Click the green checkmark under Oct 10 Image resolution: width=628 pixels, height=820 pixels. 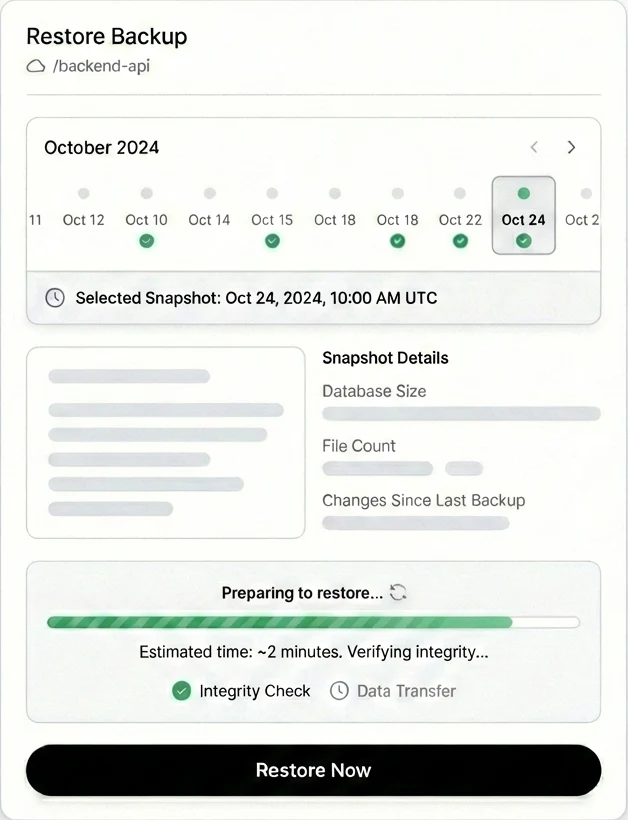click(146, 241)
